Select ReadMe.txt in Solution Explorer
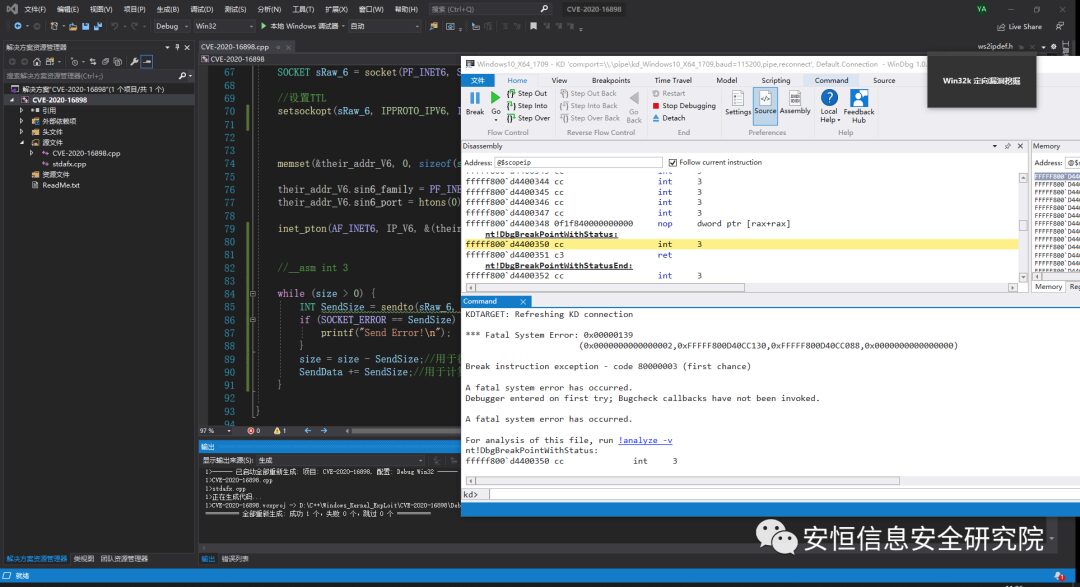 60,185
